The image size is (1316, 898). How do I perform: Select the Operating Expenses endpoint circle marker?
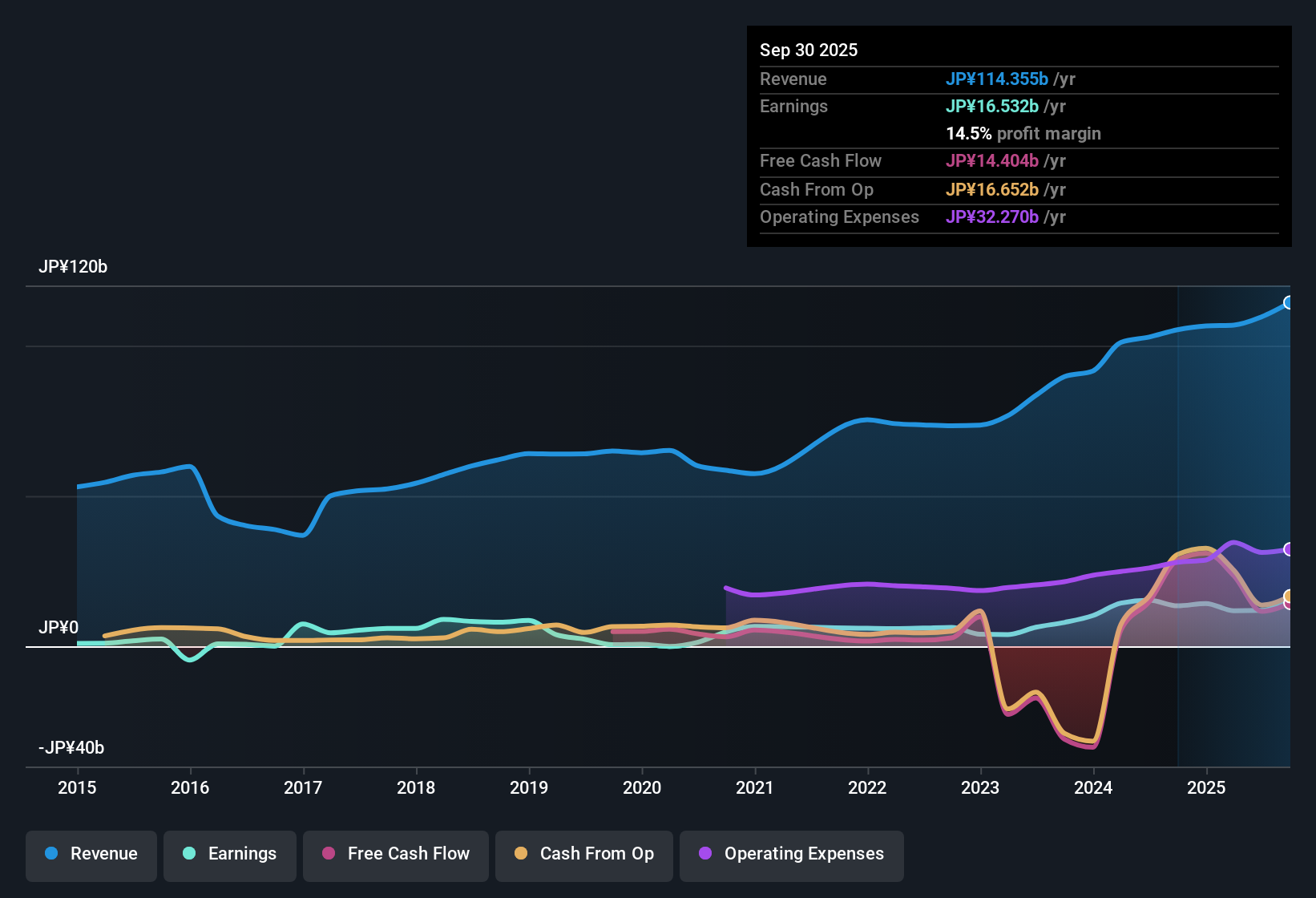coord(1289,549)
